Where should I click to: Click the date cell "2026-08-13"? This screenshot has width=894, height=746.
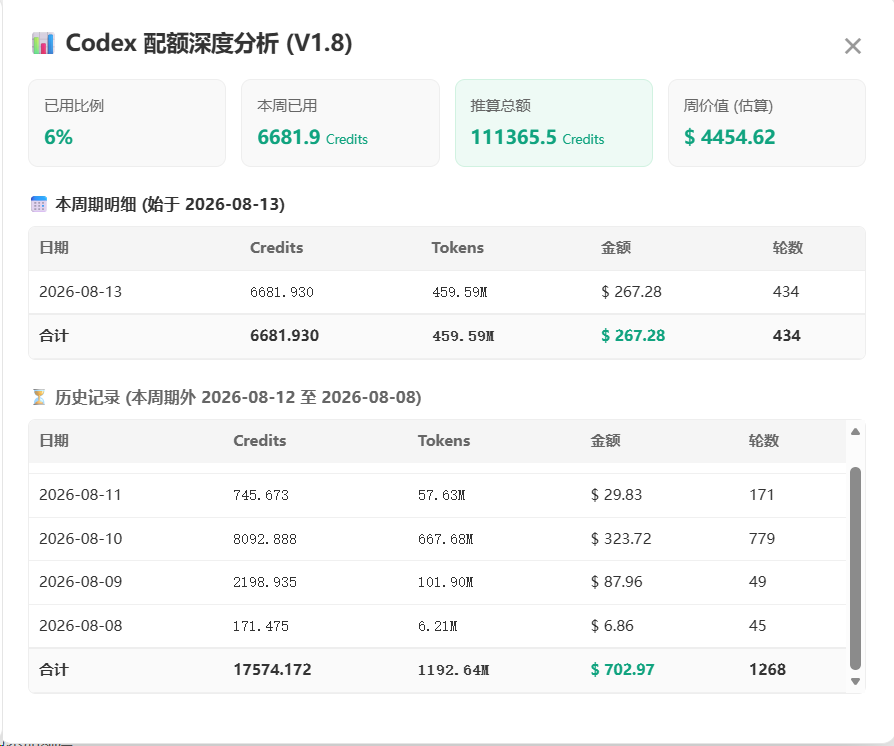80,292
